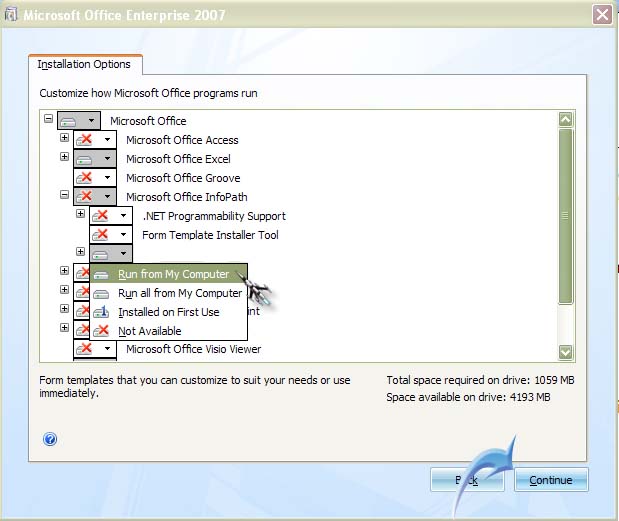Image resolution: width=619 pixels, height=521 pixels.
Task: Click the scrollbar down arrow in feature tree
Action: (566, 352)
